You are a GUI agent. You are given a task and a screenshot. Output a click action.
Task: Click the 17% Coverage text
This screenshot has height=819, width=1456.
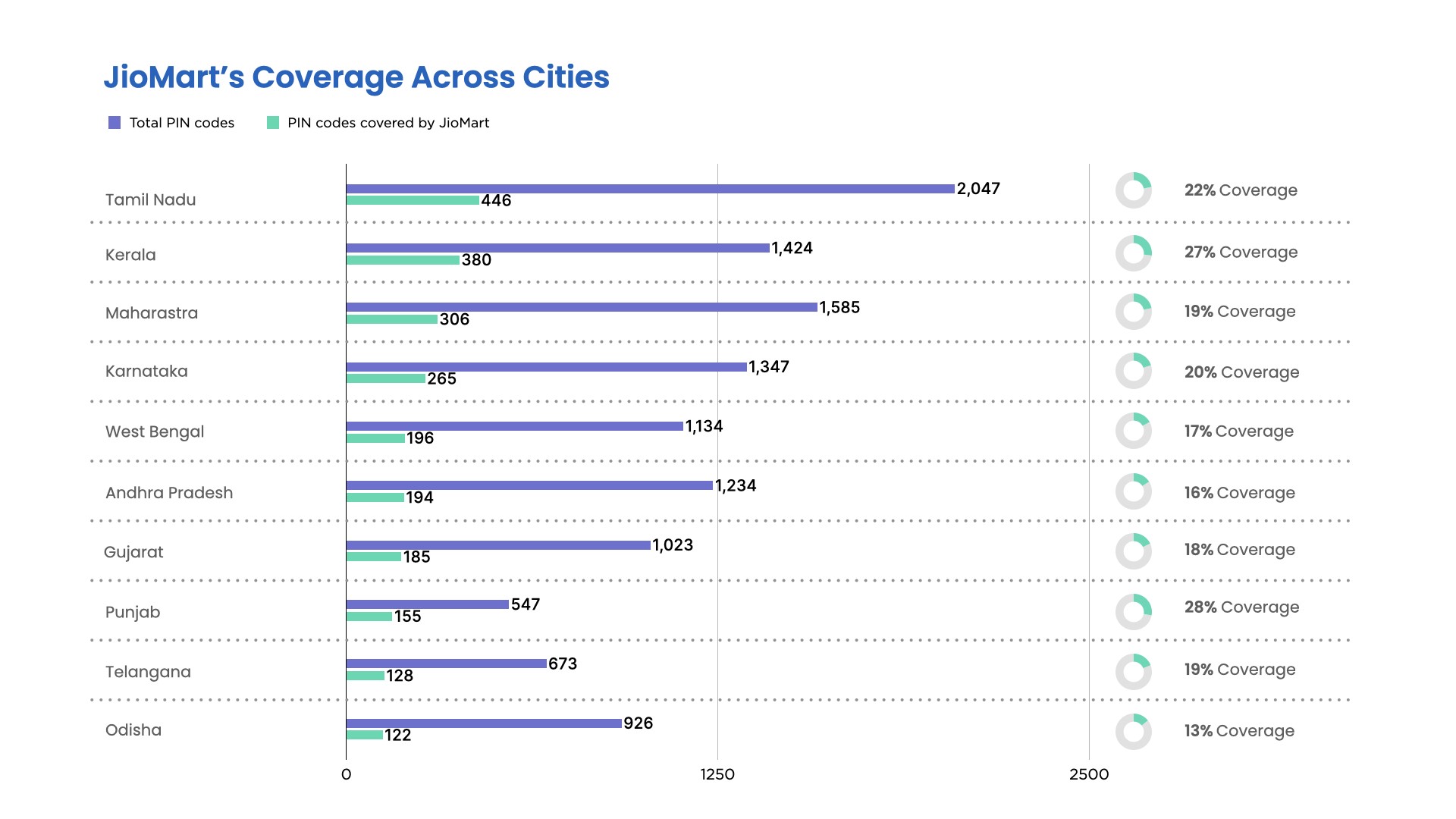tap(1239, 431)
